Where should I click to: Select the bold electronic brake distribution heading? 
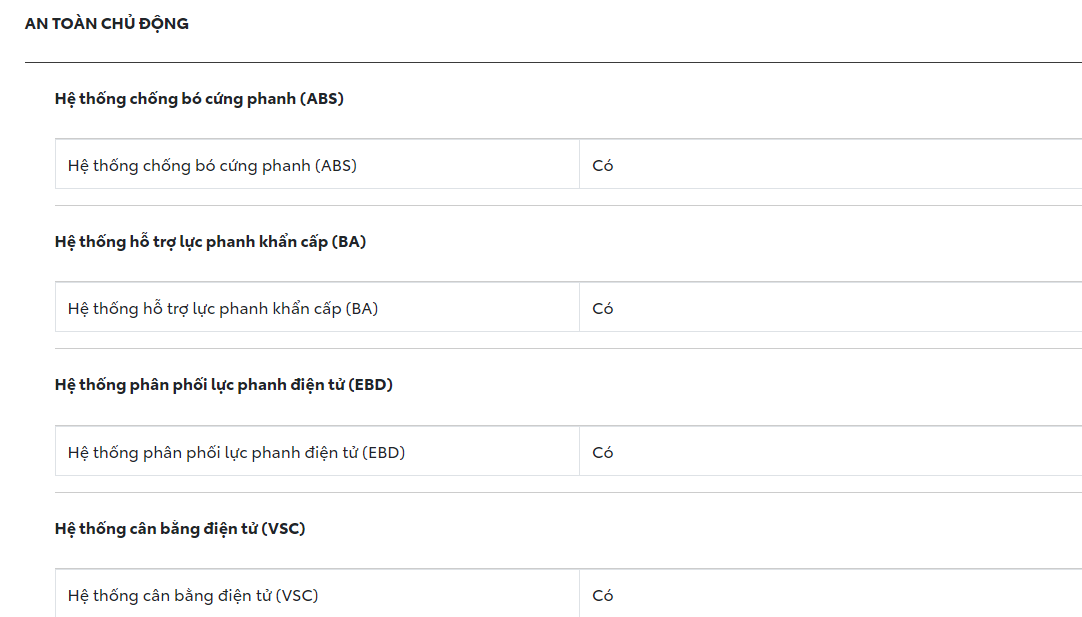tap(223, 385)
